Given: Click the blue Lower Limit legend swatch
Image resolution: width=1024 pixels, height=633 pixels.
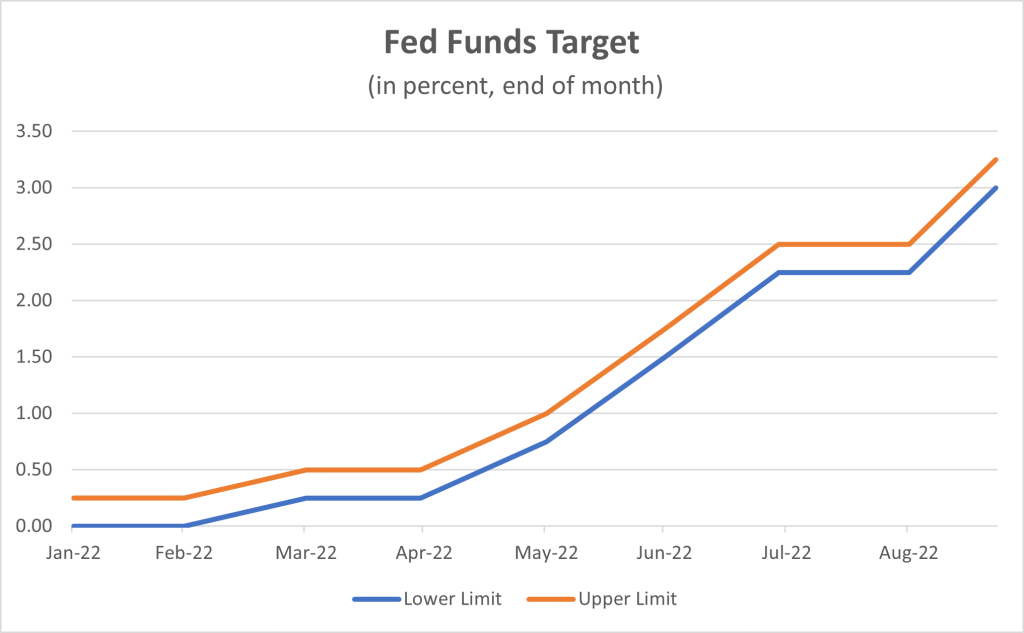Looking at the screenshot, I should point(375,600).
